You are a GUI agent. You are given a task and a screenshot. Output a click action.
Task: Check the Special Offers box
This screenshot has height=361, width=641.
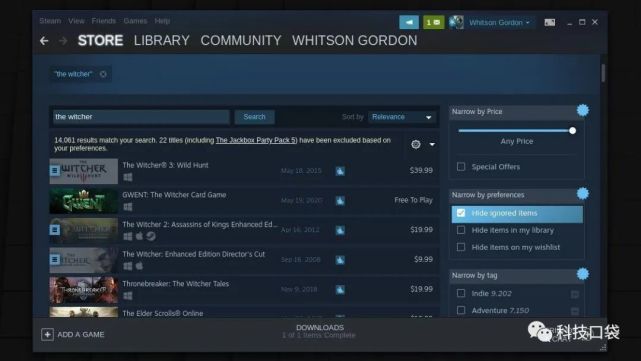pos(461,166)
